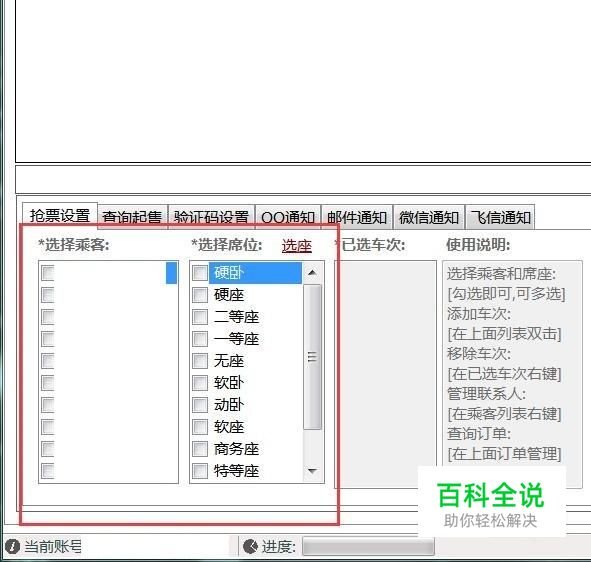
Task: Click the 当前账号 status label
Action: point(53,547)
